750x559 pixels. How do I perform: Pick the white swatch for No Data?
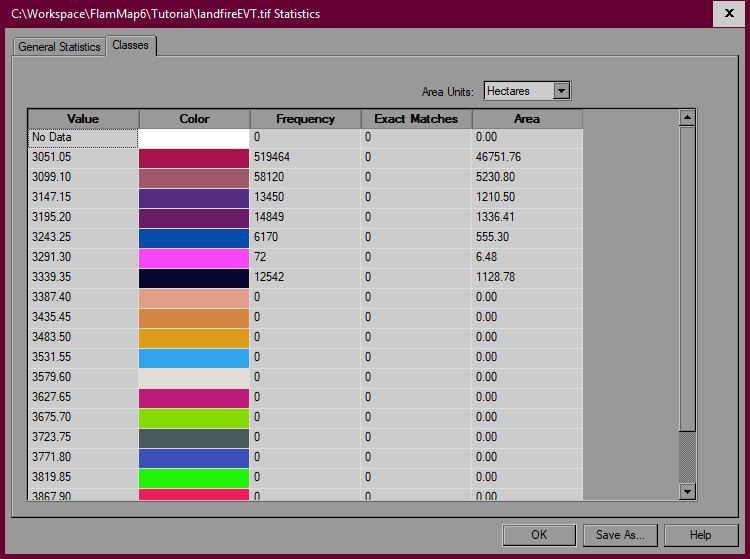pos(194,138)
